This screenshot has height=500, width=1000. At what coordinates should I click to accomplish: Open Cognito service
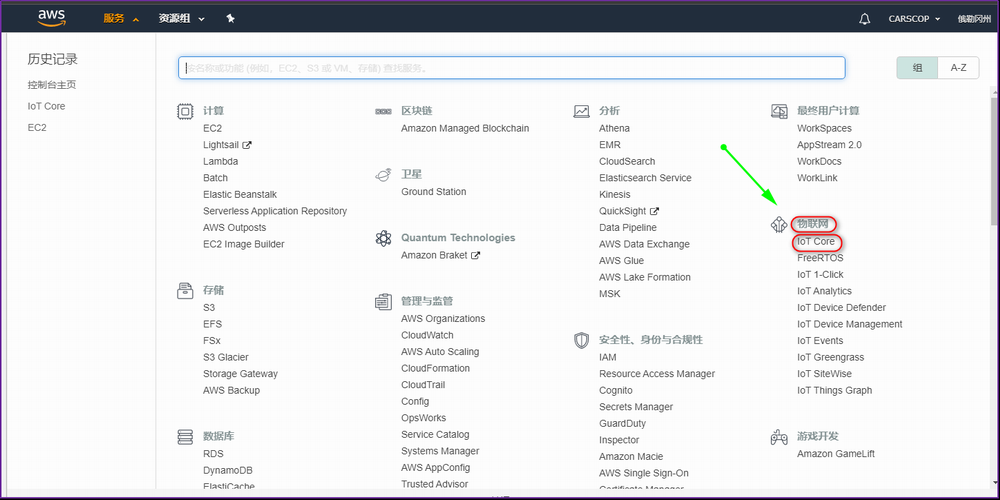tap(616, 390)
